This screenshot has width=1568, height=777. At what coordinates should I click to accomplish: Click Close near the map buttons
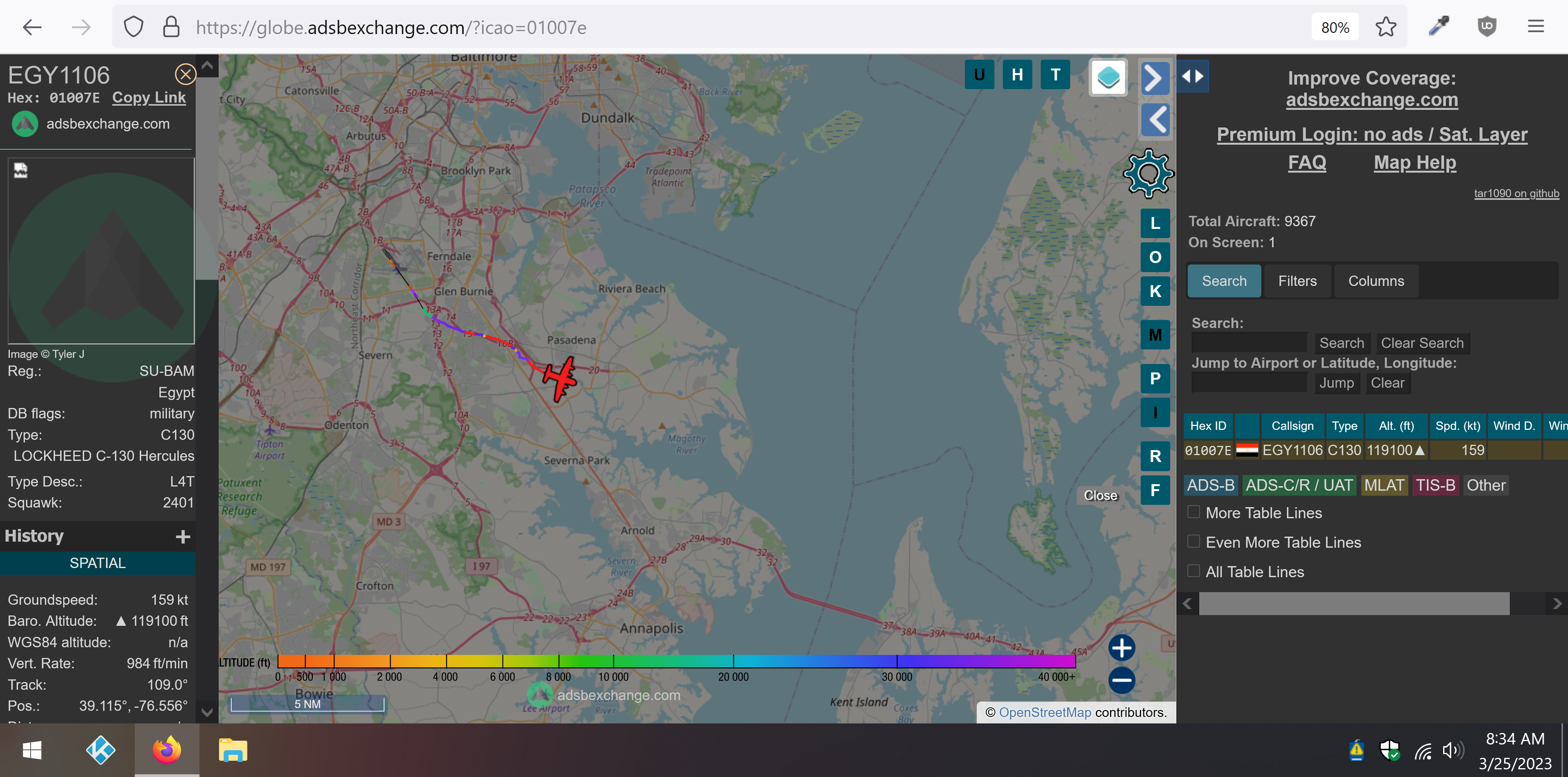point(1100,495)
